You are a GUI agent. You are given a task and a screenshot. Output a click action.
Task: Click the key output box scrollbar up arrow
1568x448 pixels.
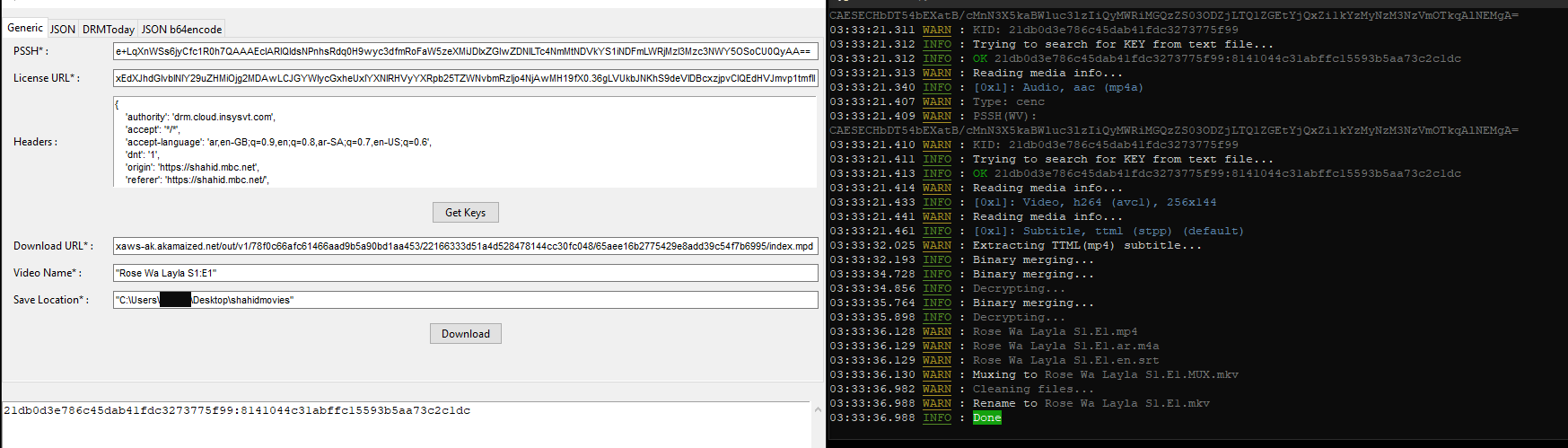click(817, 410)
